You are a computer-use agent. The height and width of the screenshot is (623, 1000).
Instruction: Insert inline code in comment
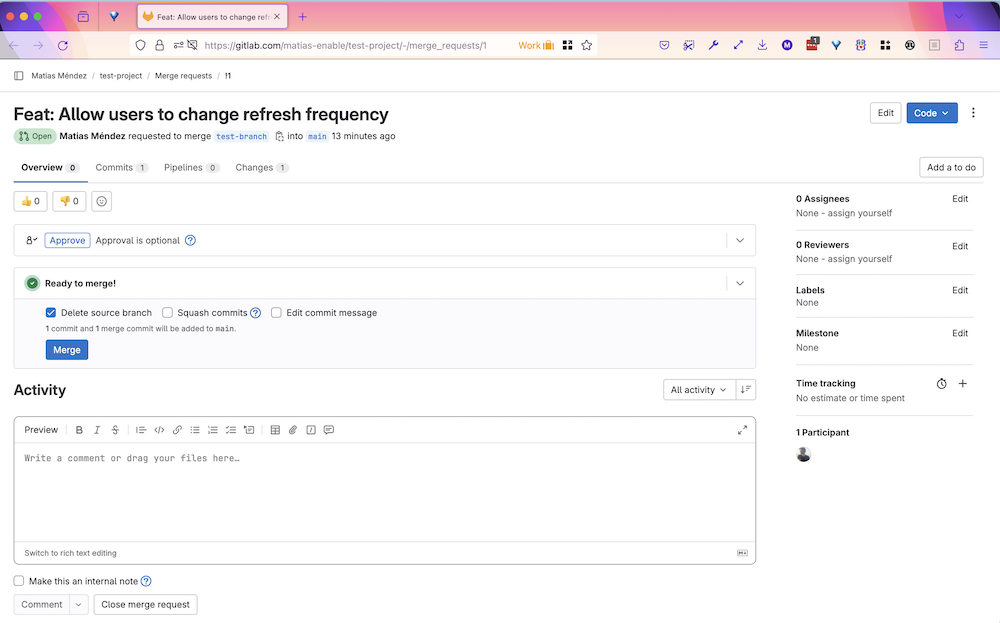click(x=159, y=430)
